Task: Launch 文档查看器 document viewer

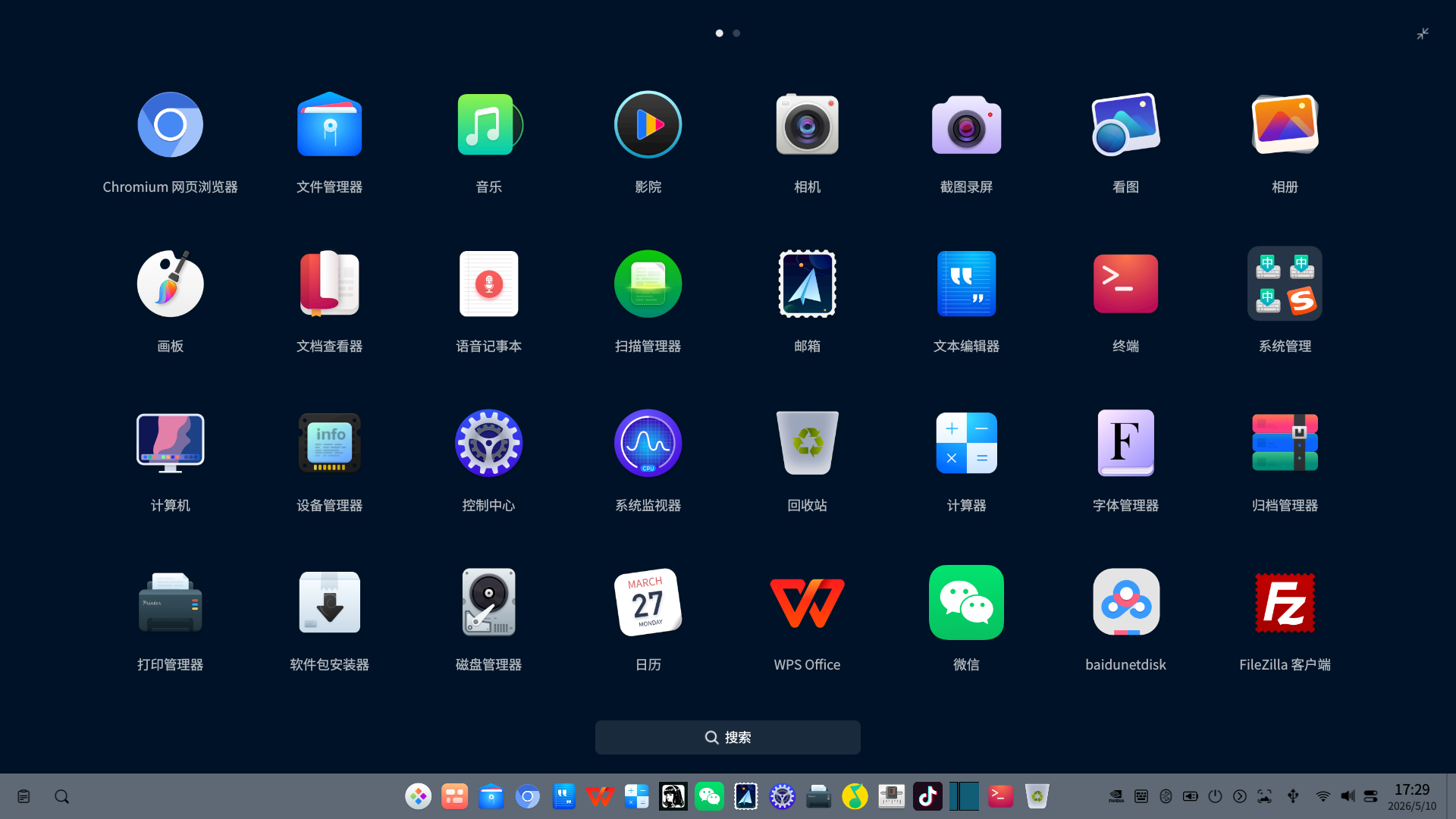Action: [x=329, y=284]
